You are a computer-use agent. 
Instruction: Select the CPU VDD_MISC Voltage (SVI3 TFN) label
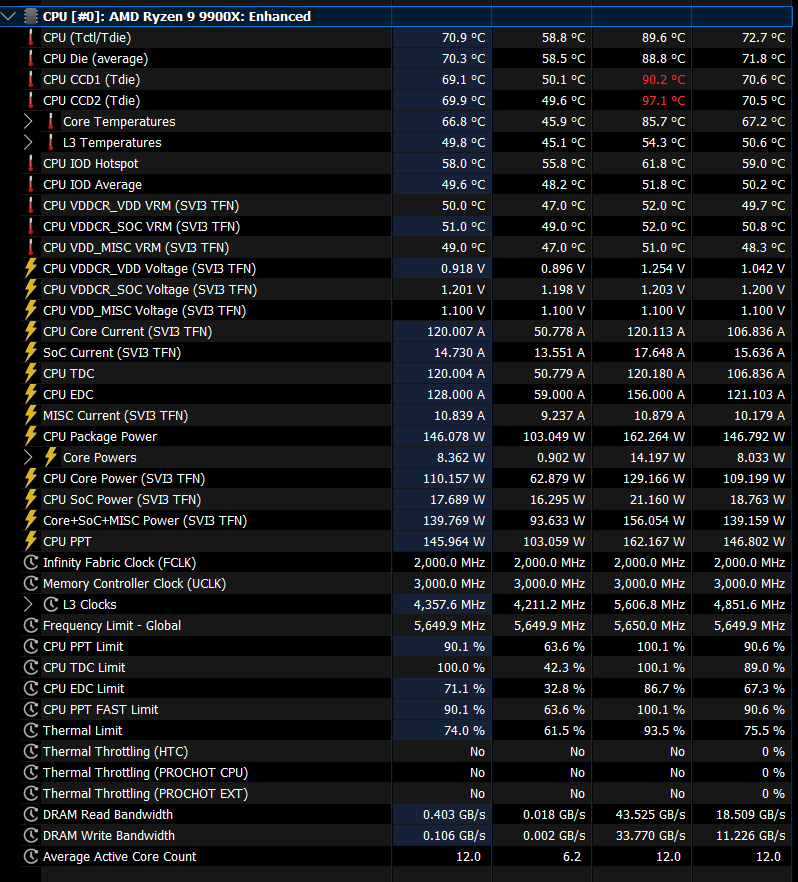click(x=145, y=310)
